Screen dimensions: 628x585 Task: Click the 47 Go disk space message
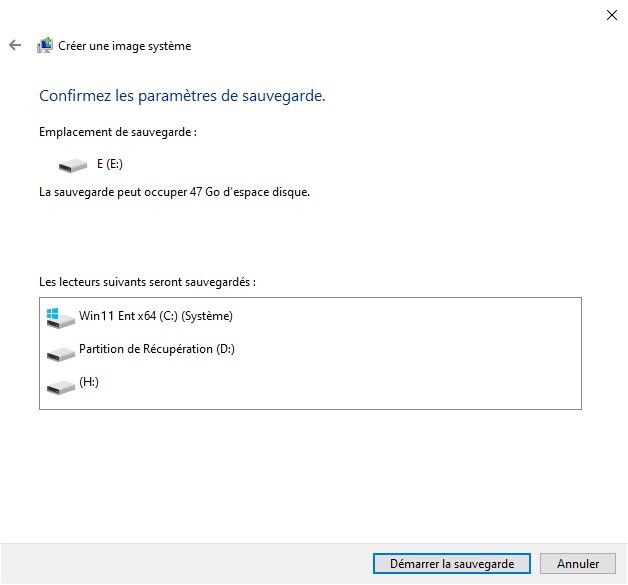pos(174,192)
